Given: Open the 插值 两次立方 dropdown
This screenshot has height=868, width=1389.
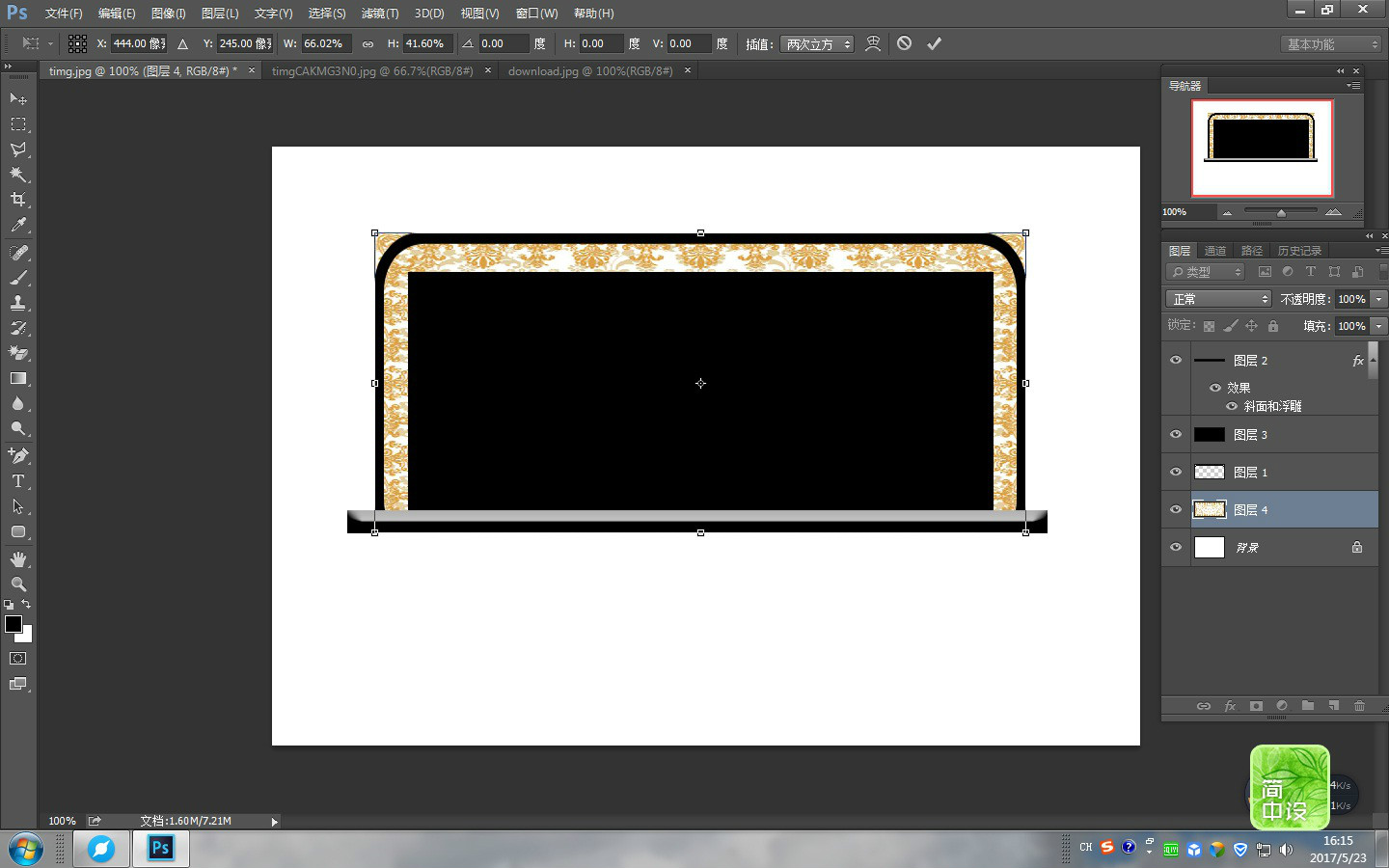Looking at the screenshot, I should [818, 44].
